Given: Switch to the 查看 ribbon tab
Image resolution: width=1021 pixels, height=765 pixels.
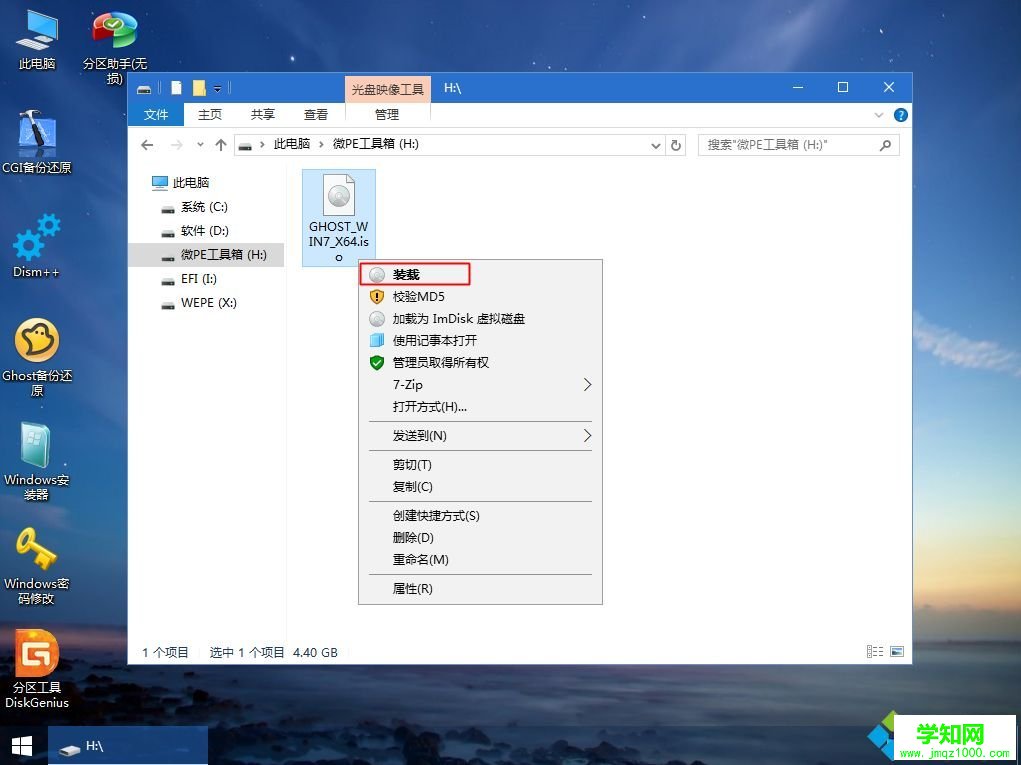Looking at the screenshot, I should (315, 114).
